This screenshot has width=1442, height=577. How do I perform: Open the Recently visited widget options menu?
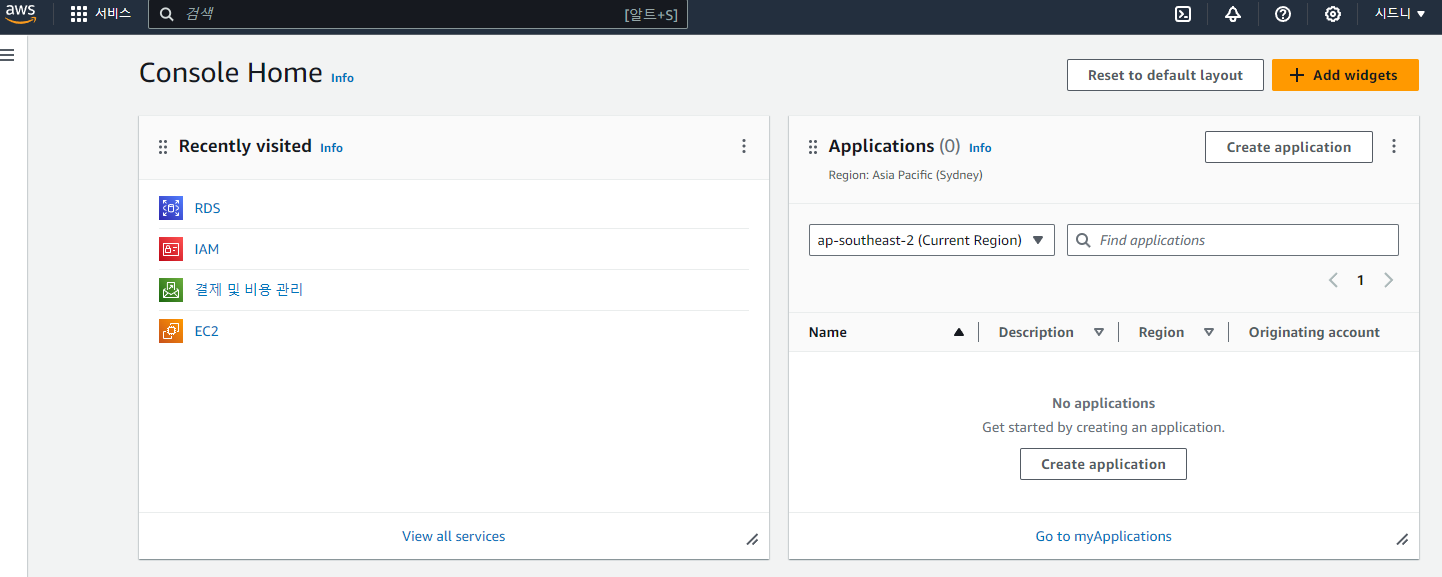(x=744, y=146)
